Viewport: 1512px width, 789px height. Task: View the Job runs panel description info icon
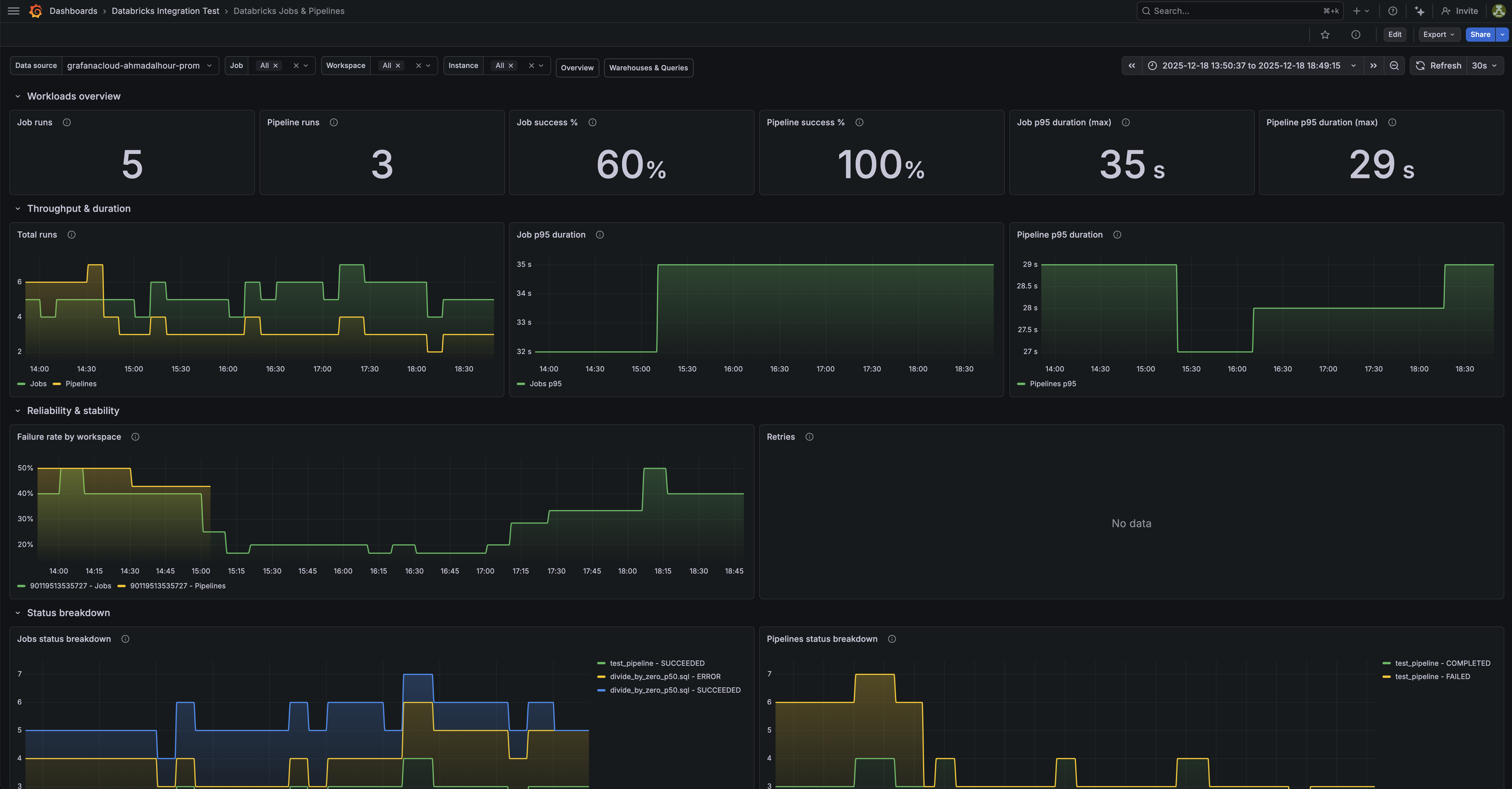click(x=66, y=123)
